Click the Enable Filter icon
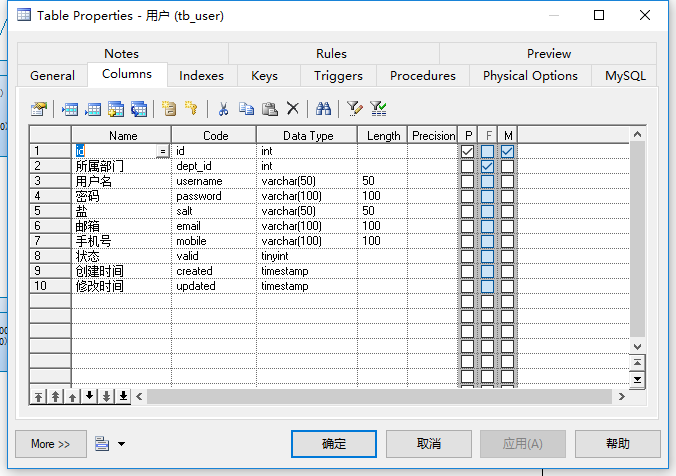This screenshot has width=676, height=476. click(x=378, y=109)
